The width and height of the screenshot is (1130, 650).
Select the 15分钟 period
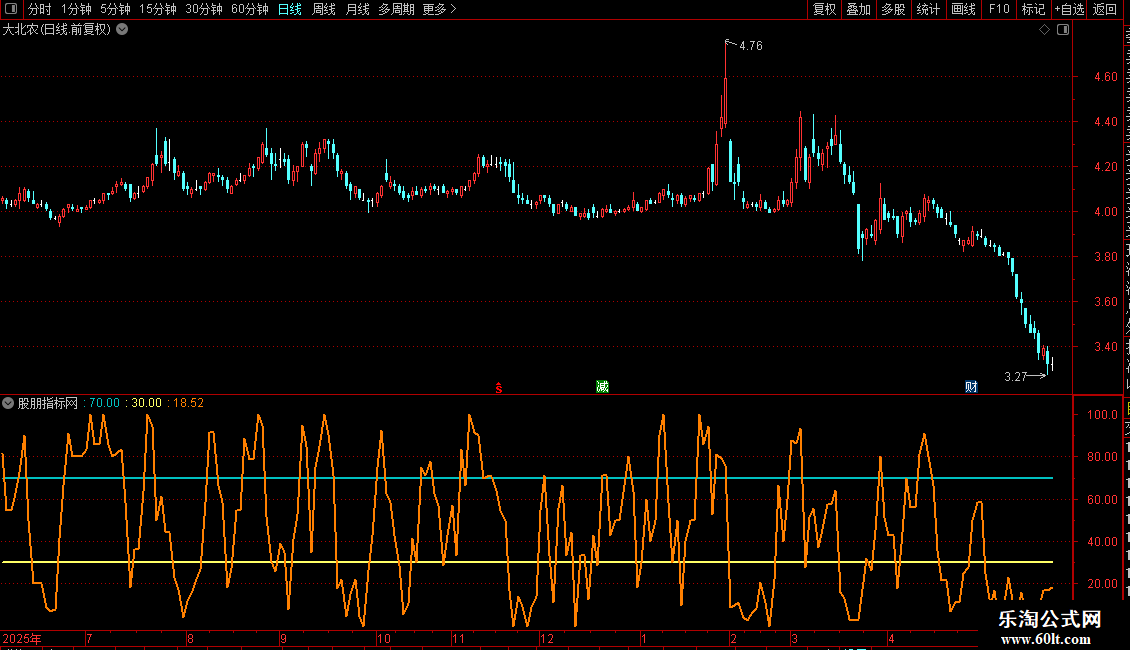coord(157,9)
